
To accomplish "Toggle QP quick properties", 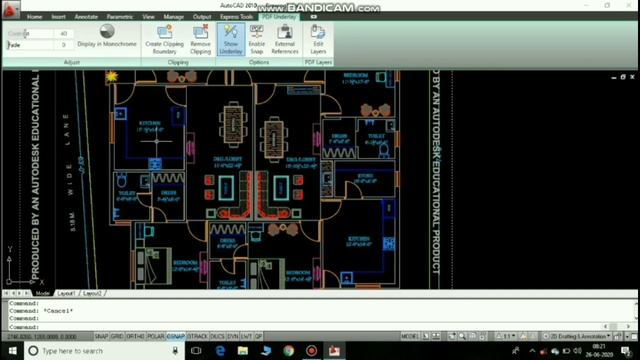I will (258, 336).
